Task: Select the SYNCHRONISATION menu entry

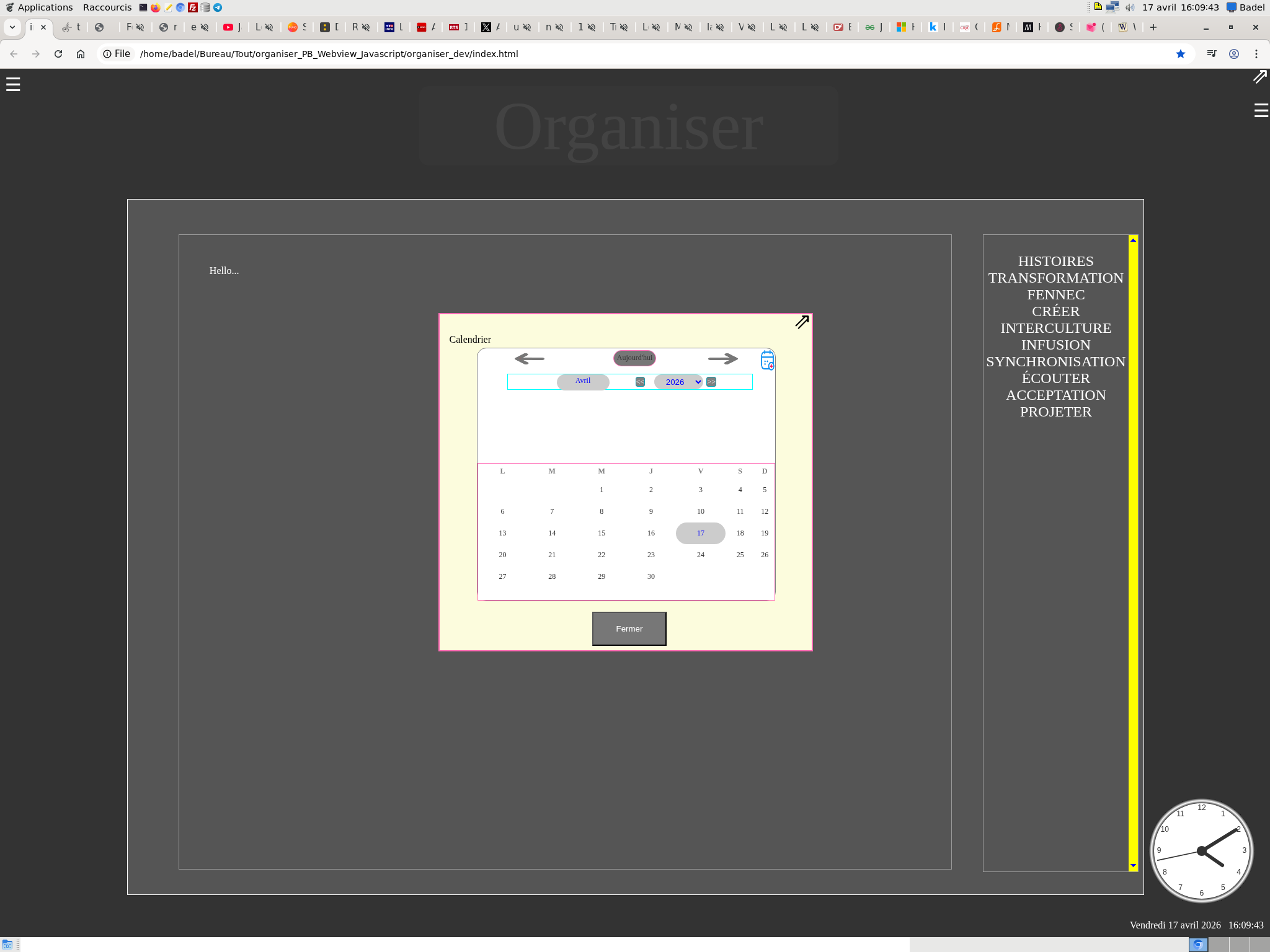Action: point(1055,362)
